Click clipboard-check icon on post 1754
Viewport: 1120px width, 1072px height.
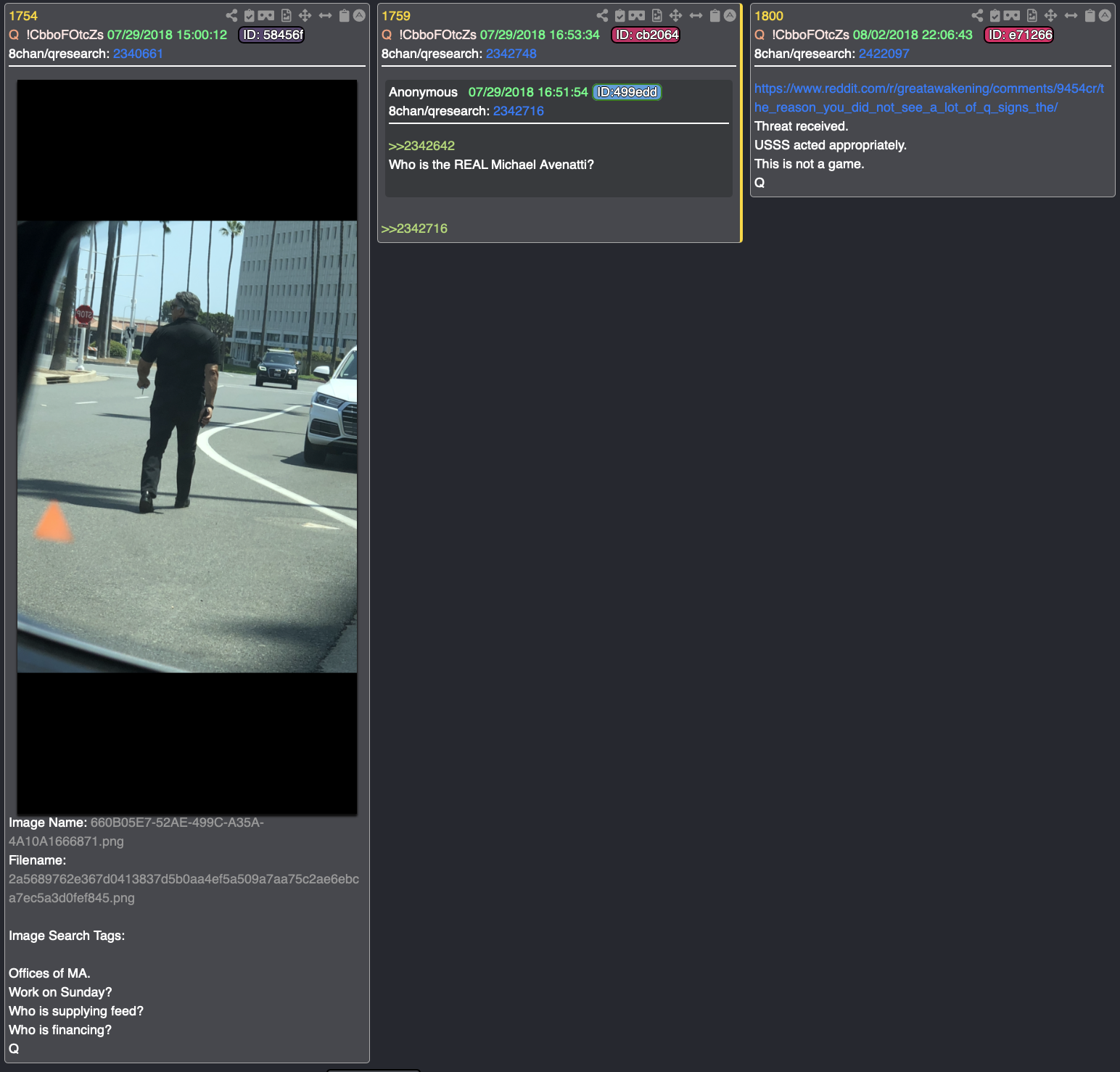(x=250, y=15)
